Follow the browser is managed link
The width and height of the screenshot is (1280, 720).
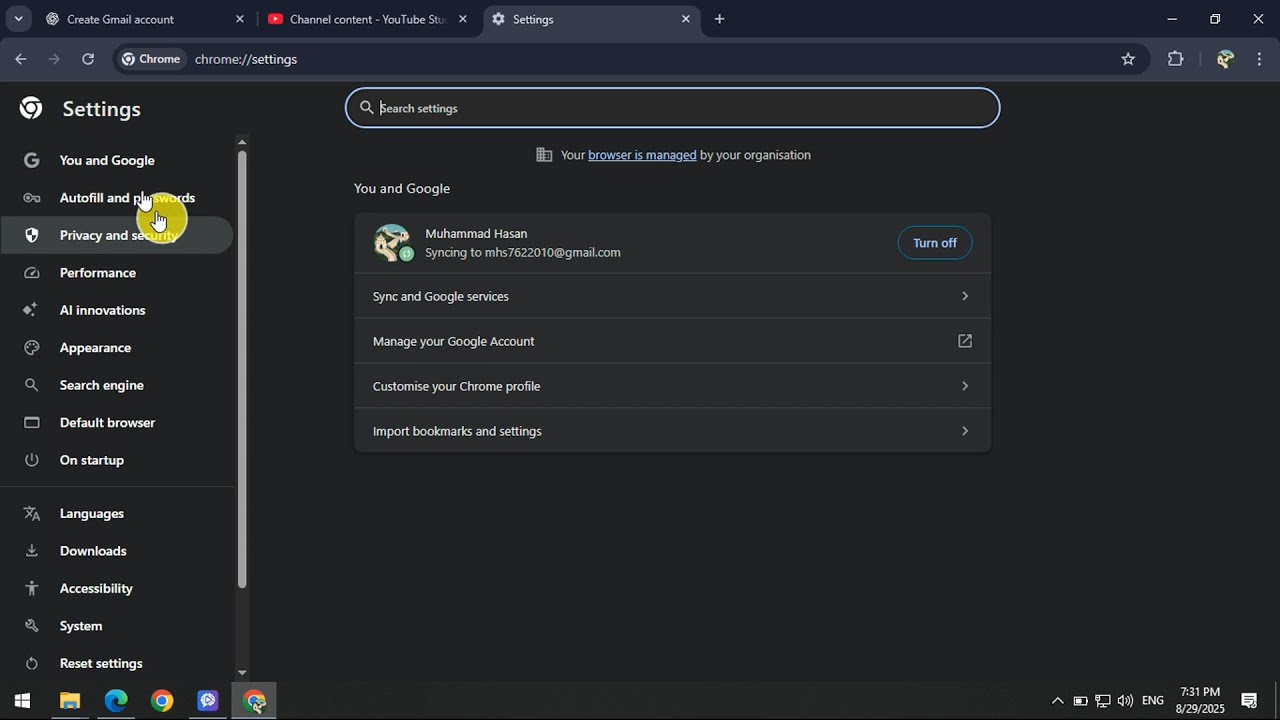[x=642, y=155]
